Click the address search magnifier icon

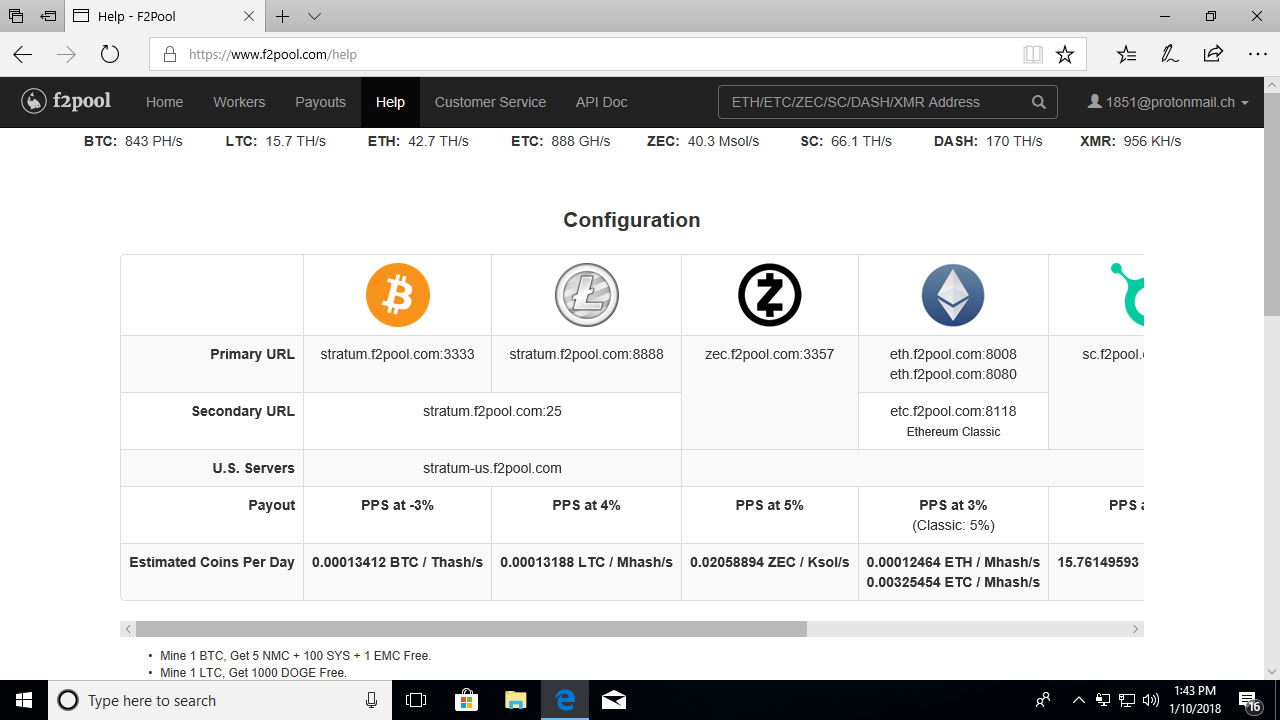pyautogui.click(x=1040, y=102)
